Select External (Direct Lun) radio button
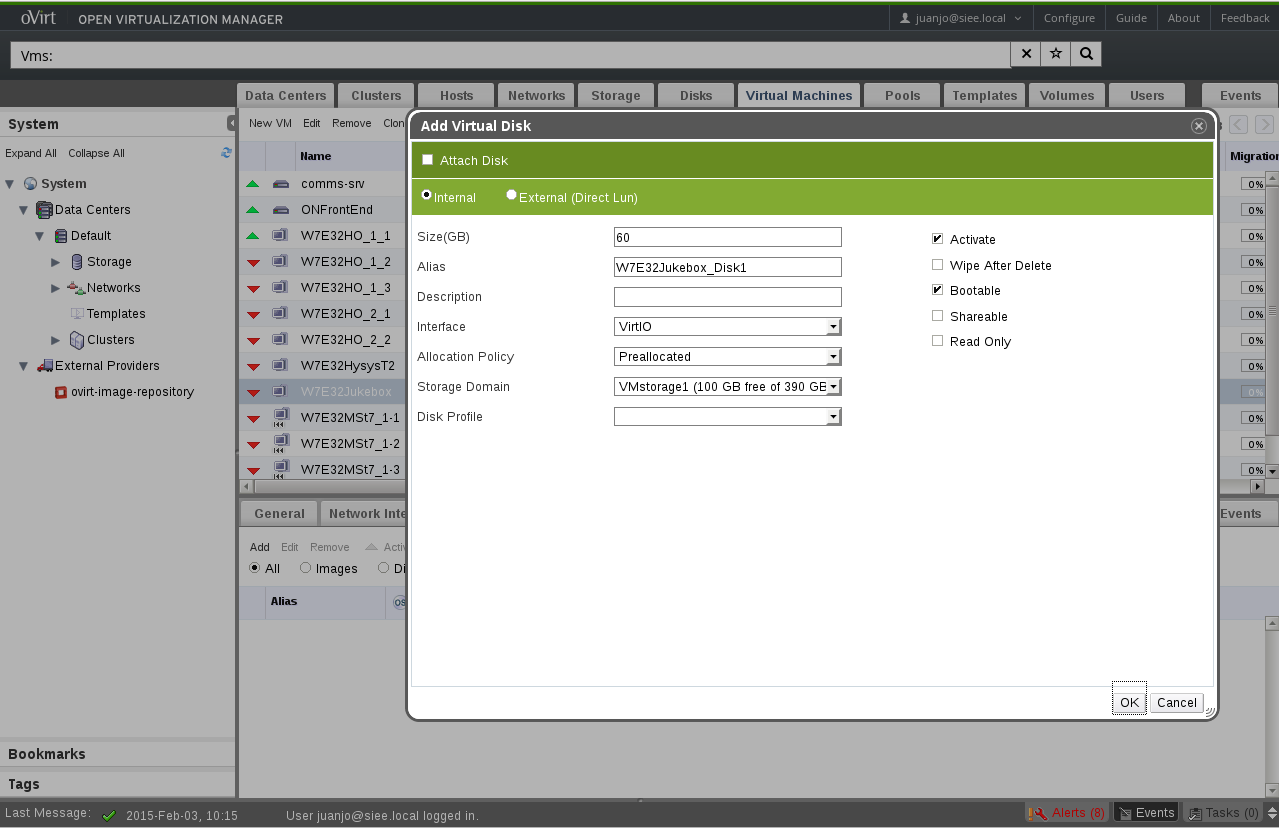This screenshot has height=829, width=1279. tap(512, 196)
